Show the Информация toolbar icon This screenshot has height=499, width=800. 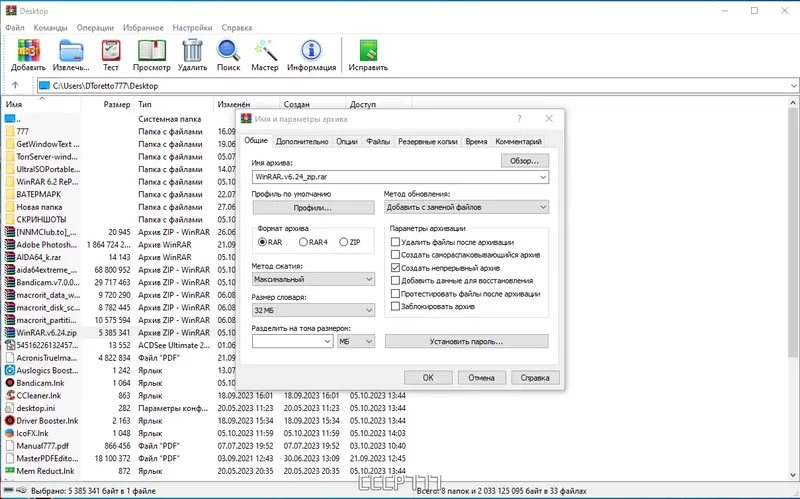click(311, 51)
